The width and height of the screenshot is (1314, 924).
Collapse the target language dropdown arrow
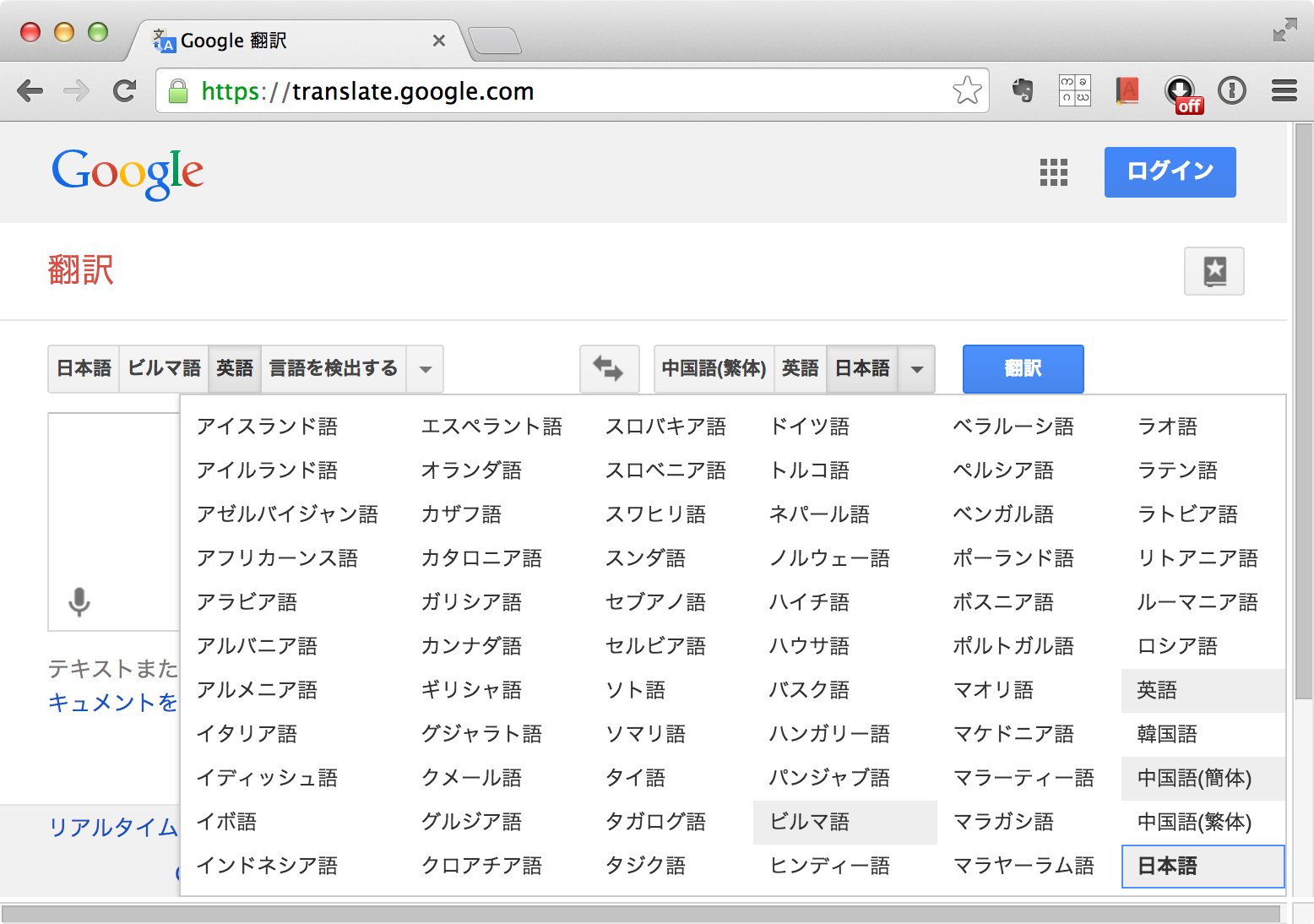pos(917,369)
